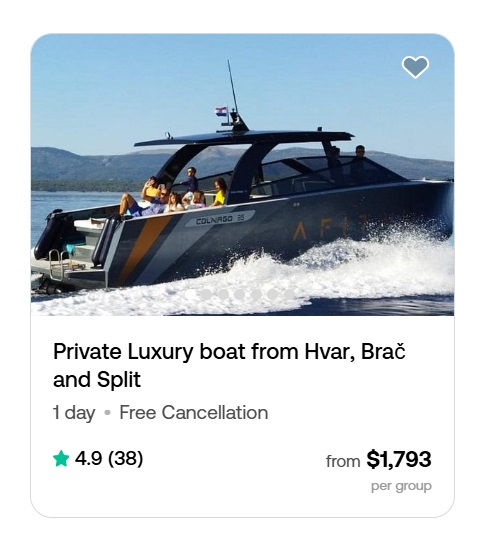
Task: Click the green rating star icon
Action: pyautogui.click(x=61, y=459)
